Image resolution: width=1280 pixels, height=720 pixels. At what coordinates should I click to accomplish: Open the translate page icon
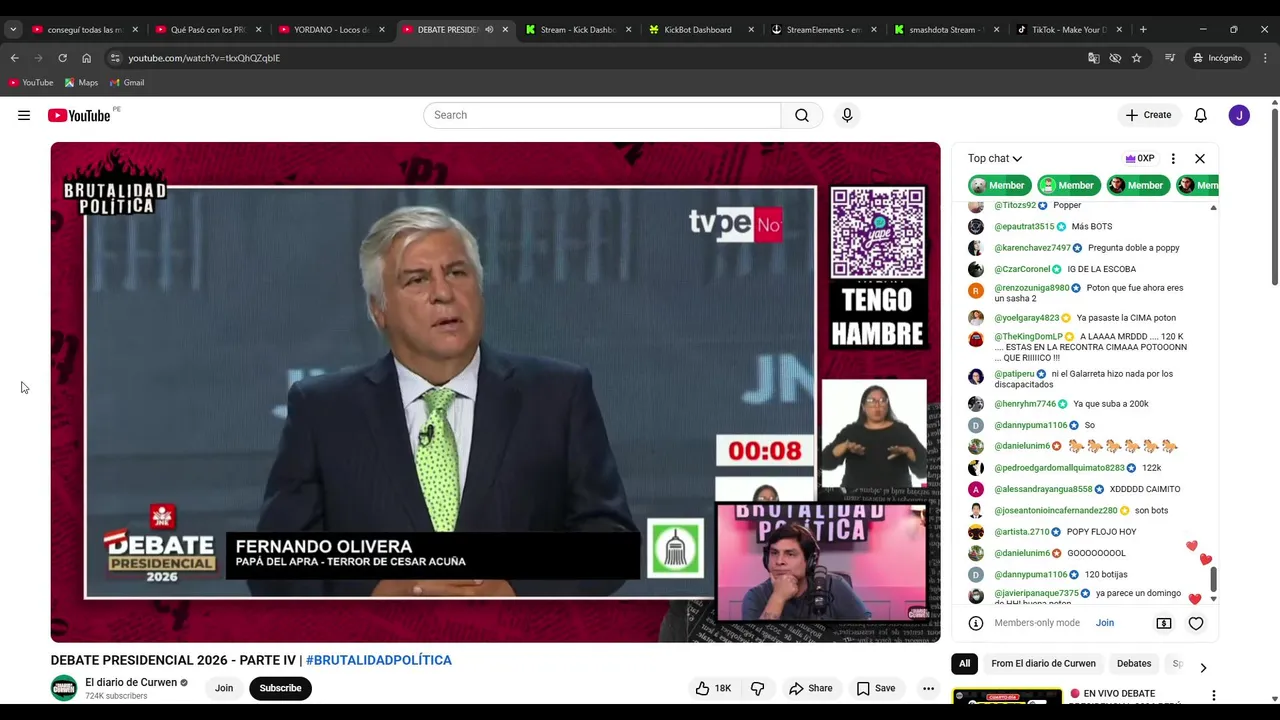click(1094, 58)
